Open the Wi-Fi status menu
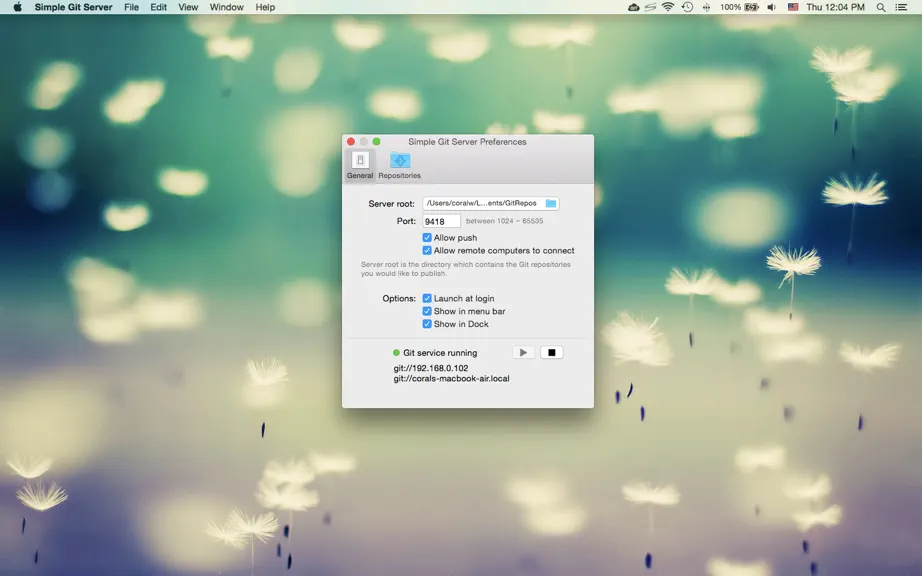Image resolution: width=922 pixels, height=576 pixels. 668,7
